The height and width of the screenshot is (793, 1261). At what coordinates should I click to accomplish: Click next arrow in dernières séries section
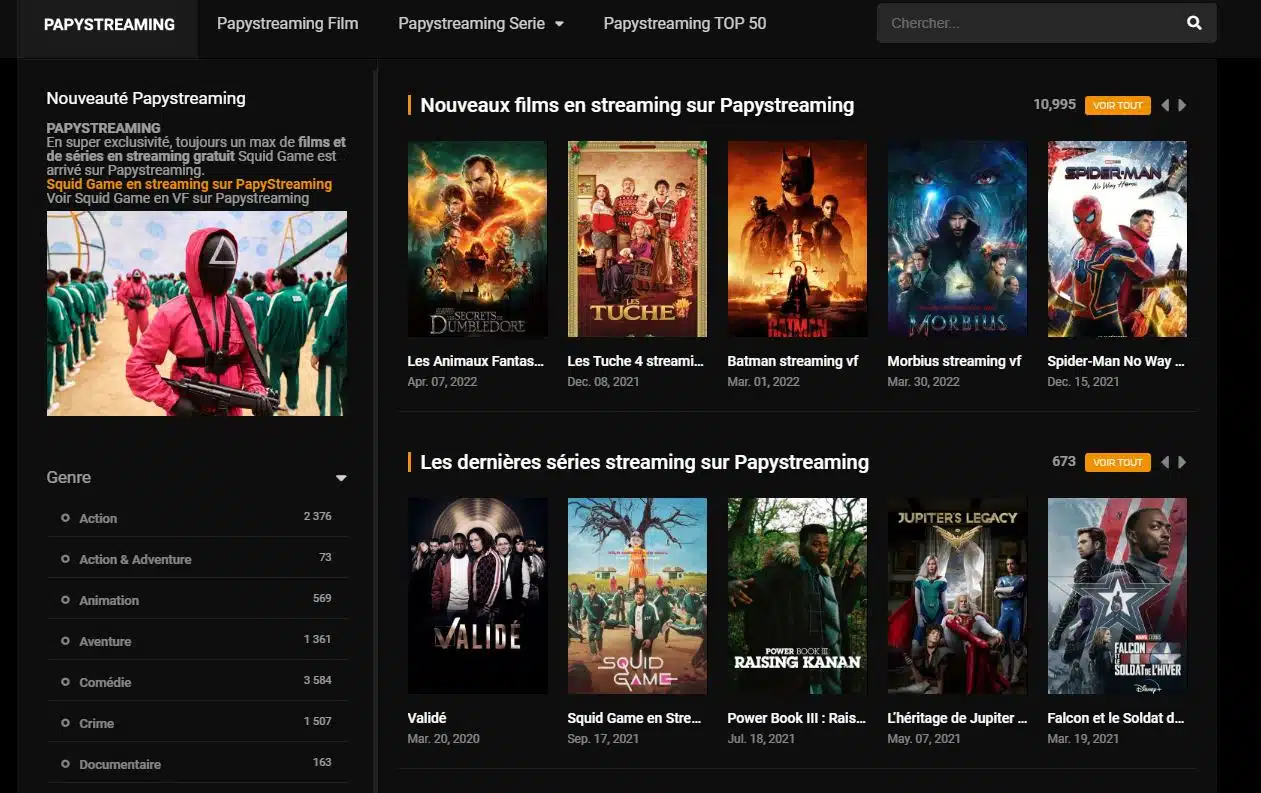[x=1182, y=462]
